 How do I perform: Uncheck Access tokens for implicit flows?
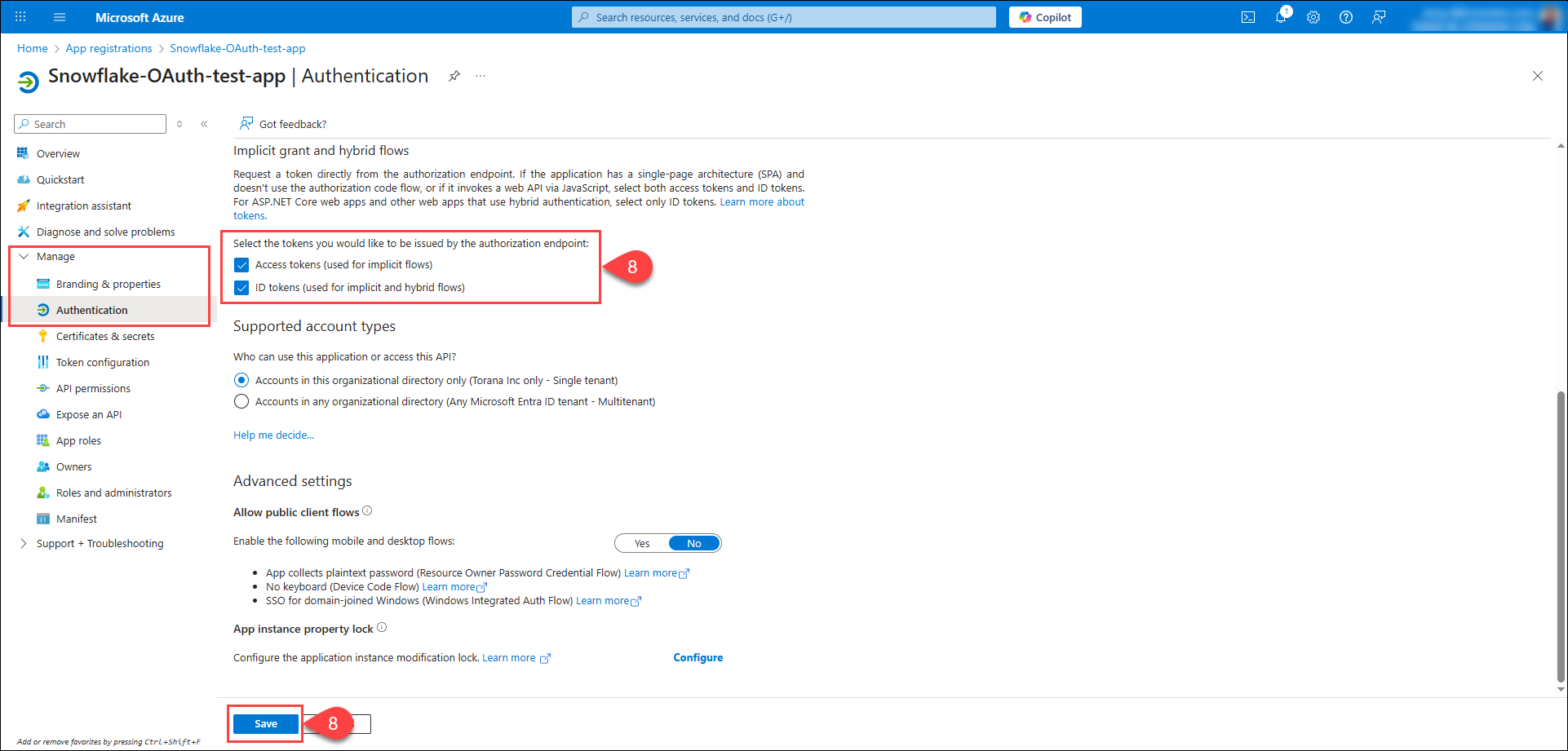pos(241,265)
